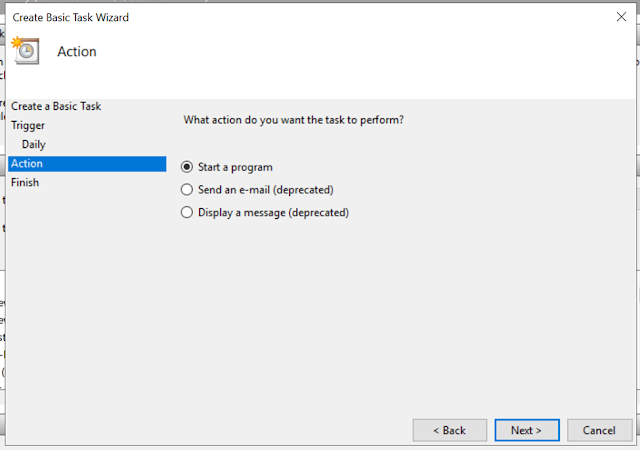
Task: Choose the Send an e-mail radio circle
Action: [x=186, y=190]
